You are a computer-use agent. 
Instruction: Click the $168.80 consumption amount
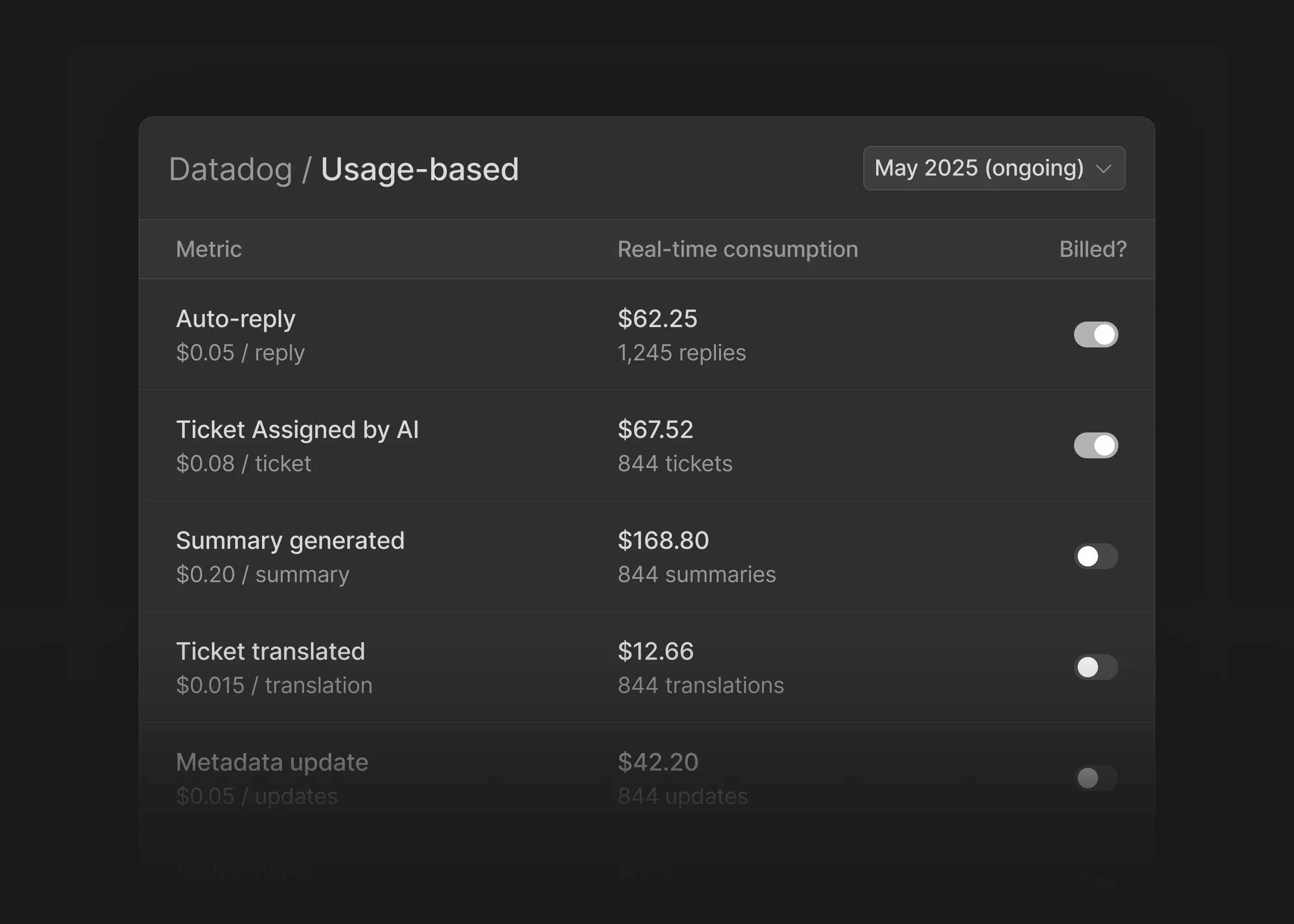664,541
